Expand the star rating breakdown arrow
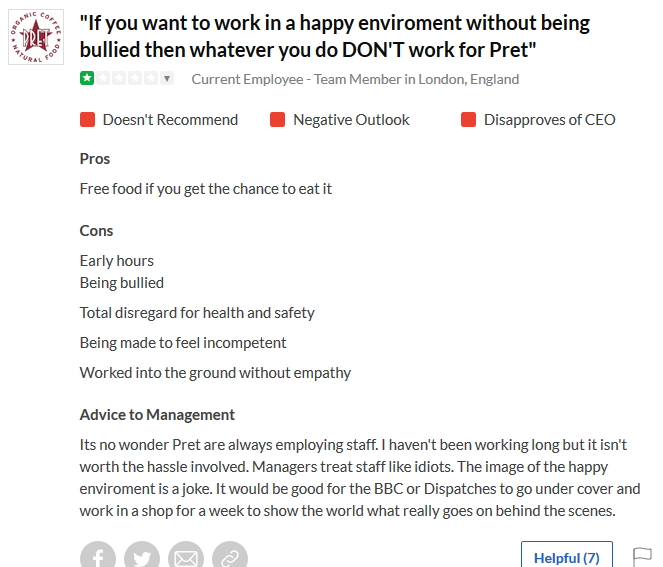The width and height of the screenshot is (663, 567). click(167, 78)
